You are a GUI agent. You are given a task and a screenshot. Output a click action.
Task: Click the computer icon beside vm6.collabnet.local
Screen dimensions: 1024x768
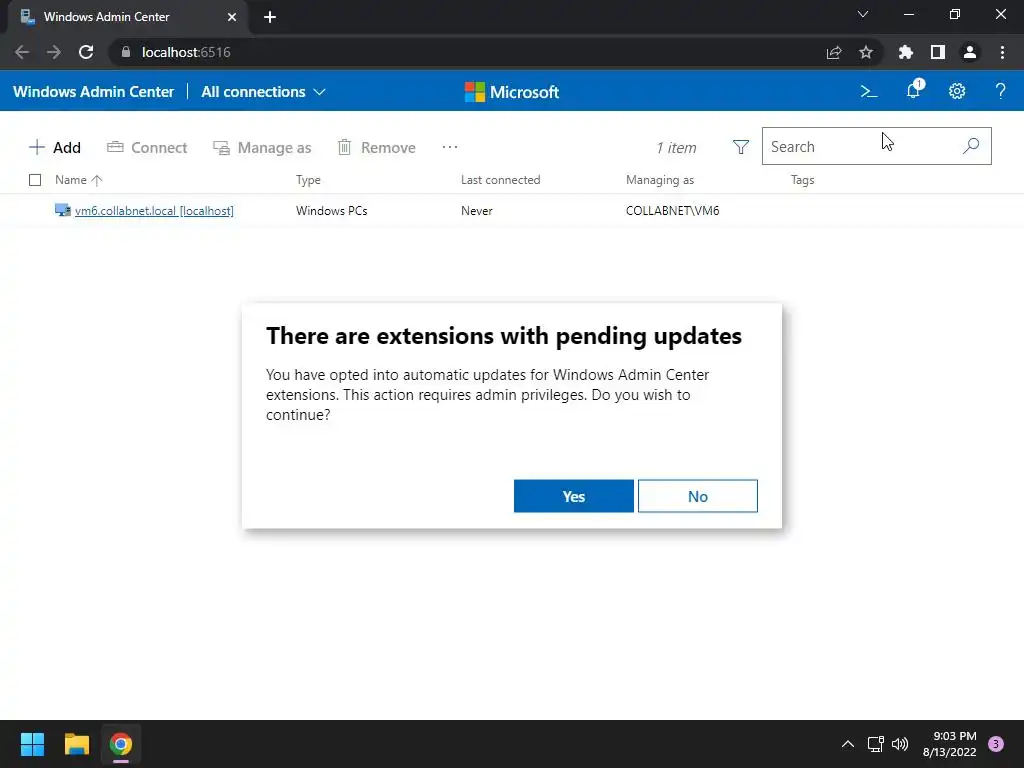coord(63,210)
